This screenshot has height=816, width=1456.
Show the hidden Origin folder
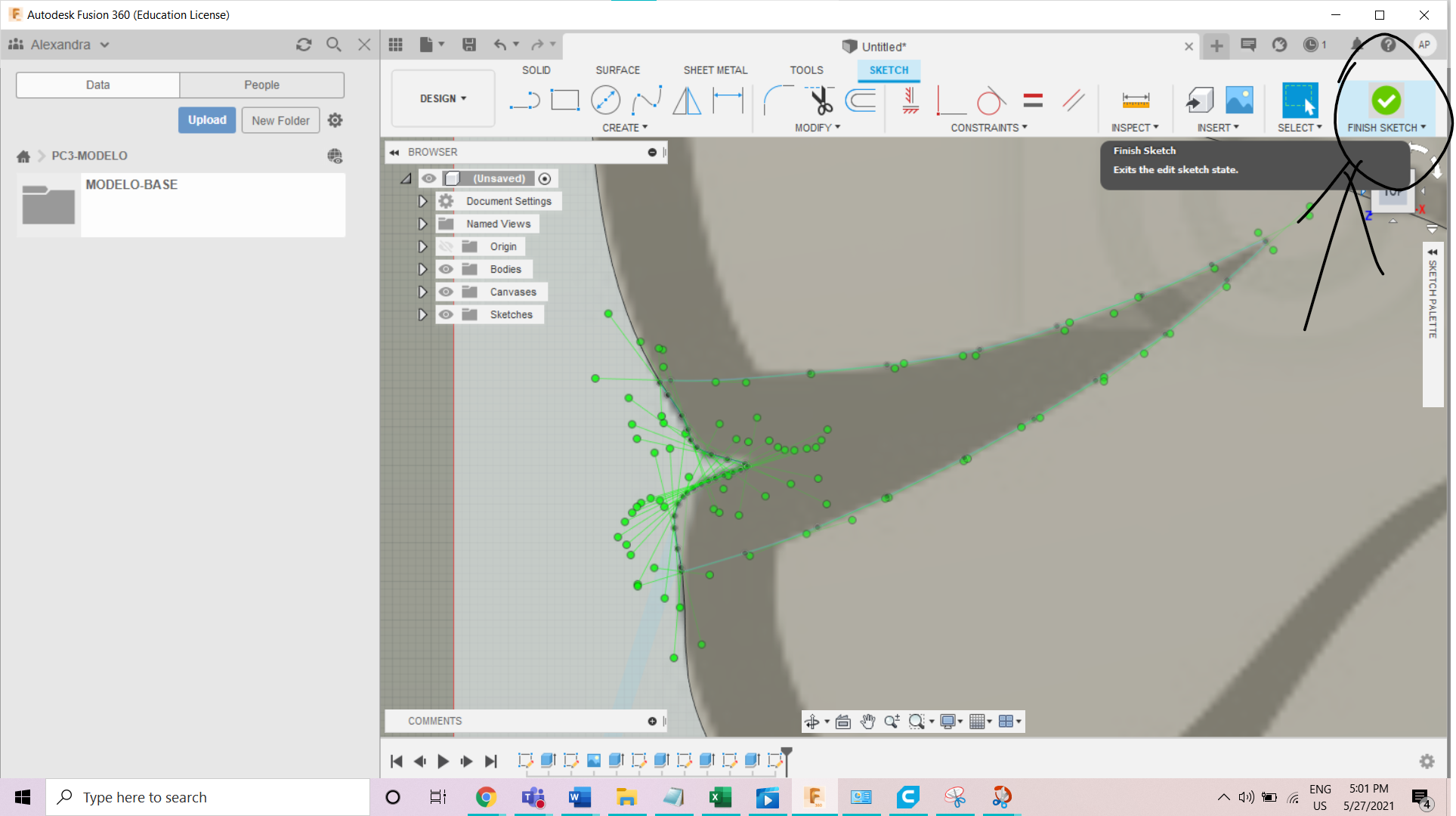tap(446, 246)
